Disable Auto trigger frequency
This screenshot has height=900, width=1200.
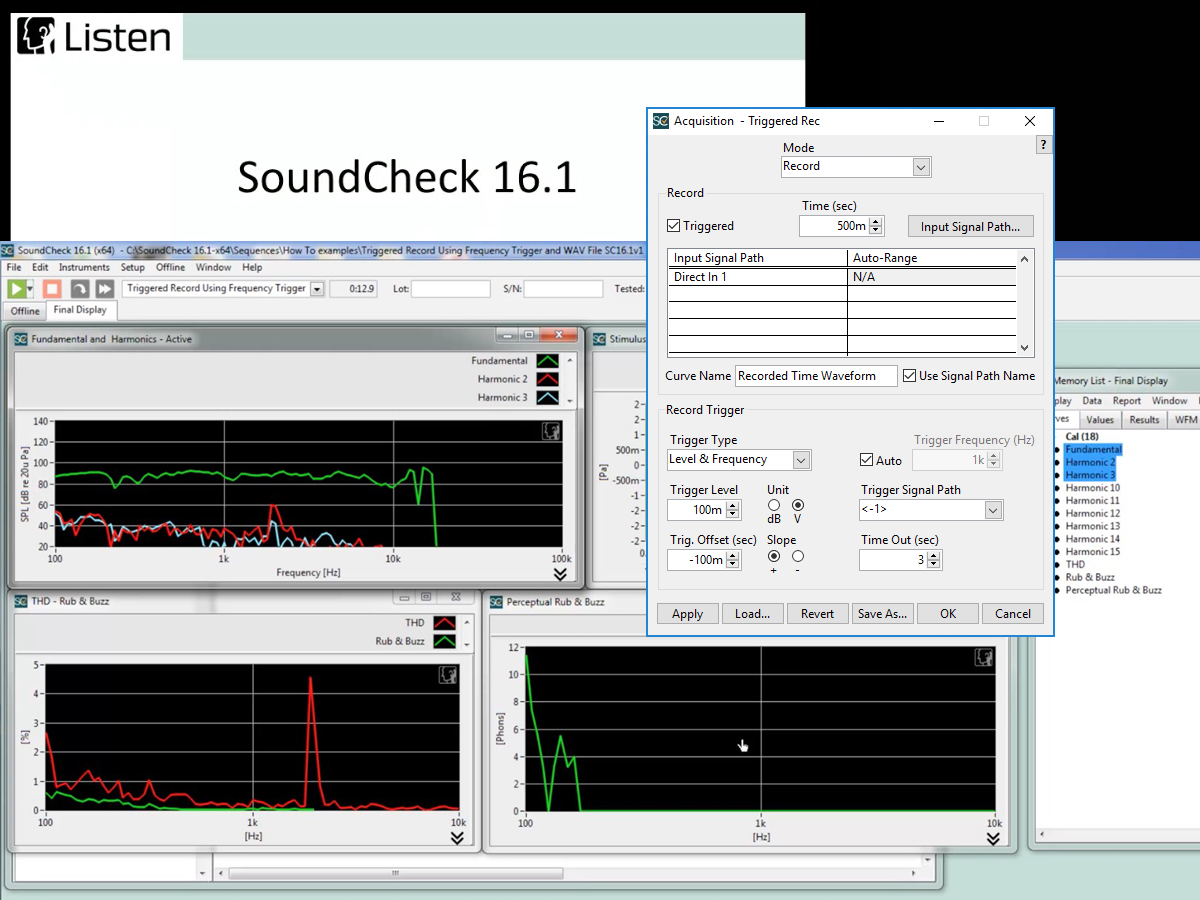tap(866, 460)
